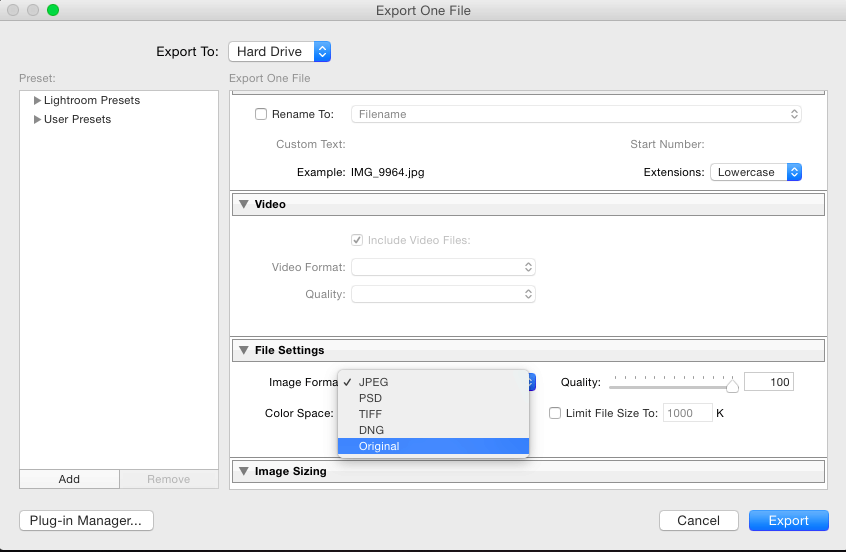This screenshot has width=846, height=552.
Task: Collapse the File Settings section
Action: pyautogui.click(x=243, y=351)
